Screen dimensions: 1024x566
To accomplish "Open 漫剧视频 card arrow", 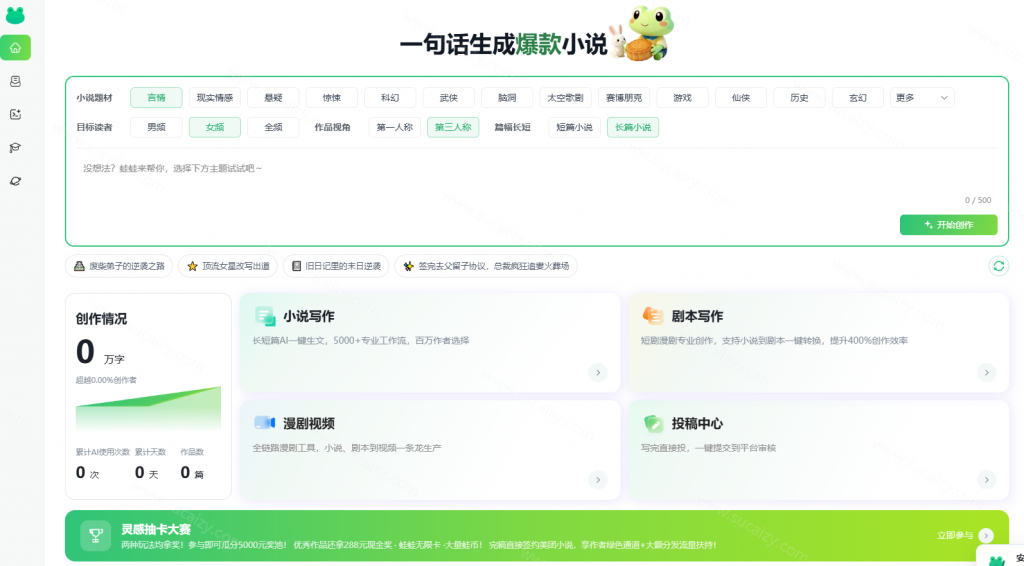I will [x=598, y=480].
